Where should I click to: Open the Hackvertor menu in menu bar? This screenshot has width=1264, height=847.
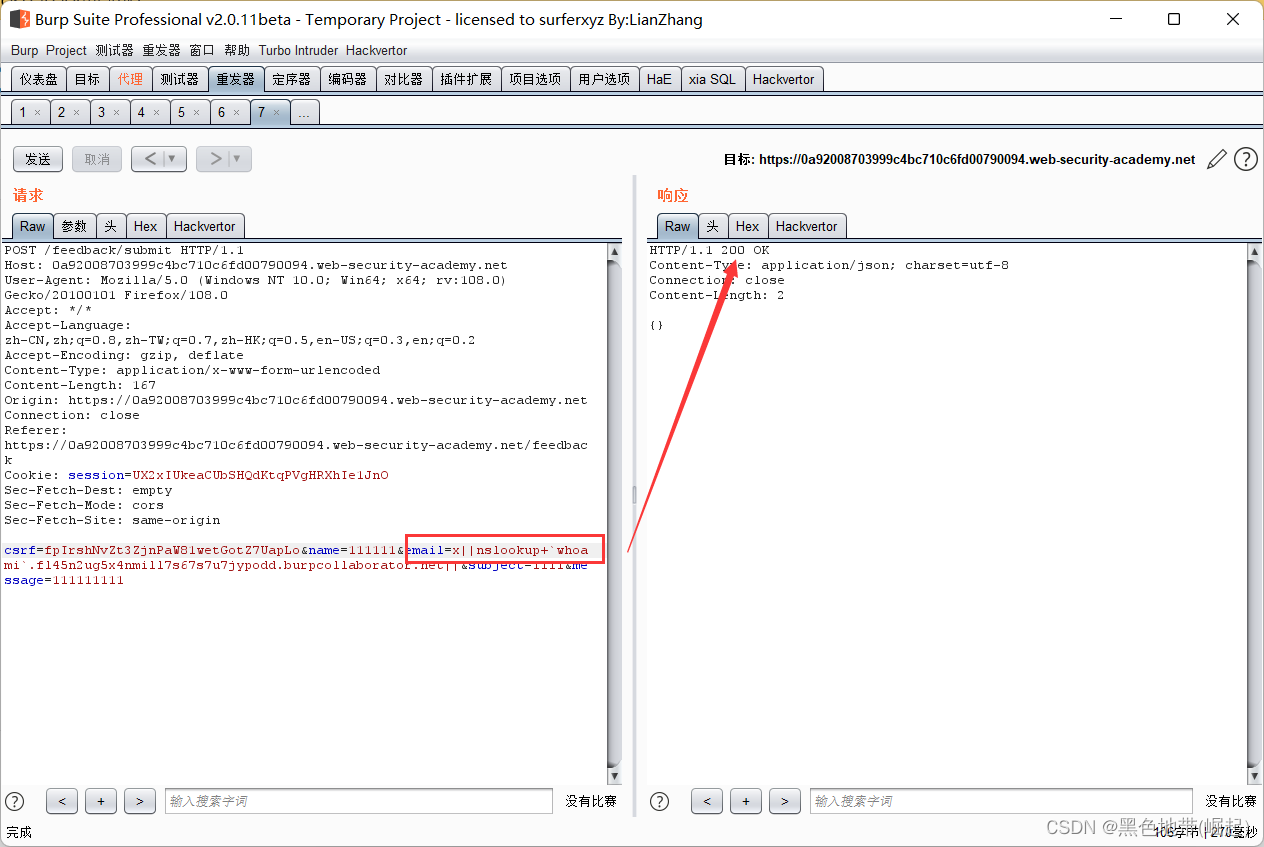376,50
